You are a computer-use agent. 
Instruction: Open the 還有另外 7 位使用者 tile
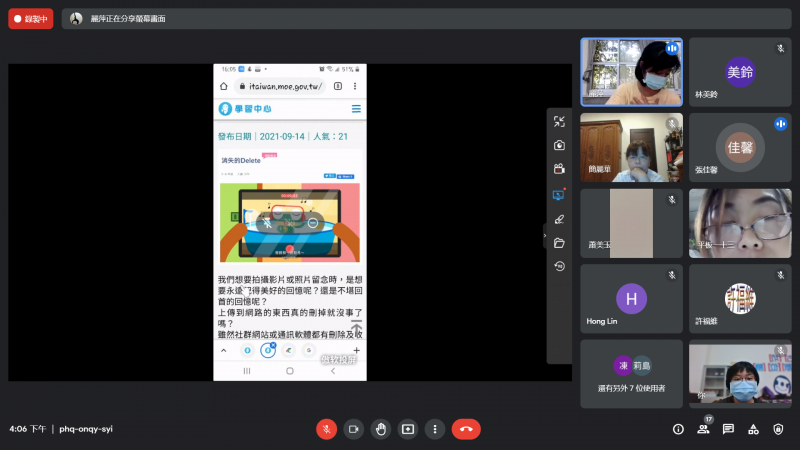click(x=632, y=374)
